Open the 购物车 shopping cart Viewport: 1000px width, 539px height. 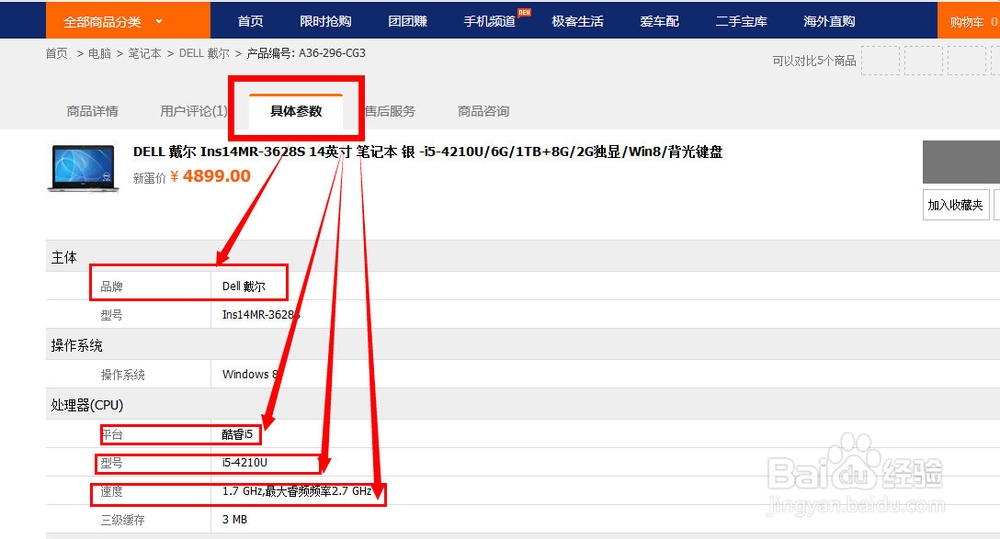[969, 21]
